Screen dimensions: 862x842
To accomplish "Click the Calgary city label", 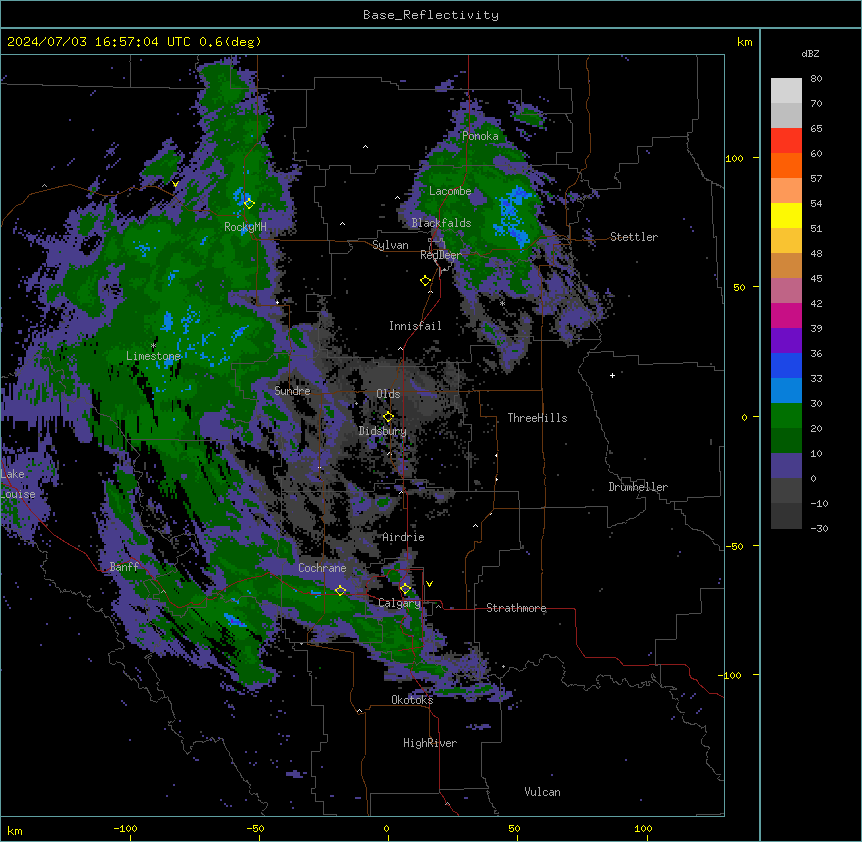I will [400, 603].
